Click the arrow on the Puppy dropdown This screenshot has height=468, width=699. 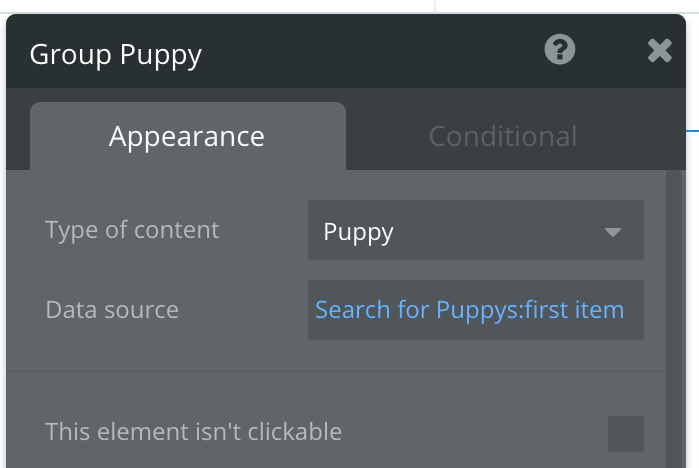coord(613,232)
